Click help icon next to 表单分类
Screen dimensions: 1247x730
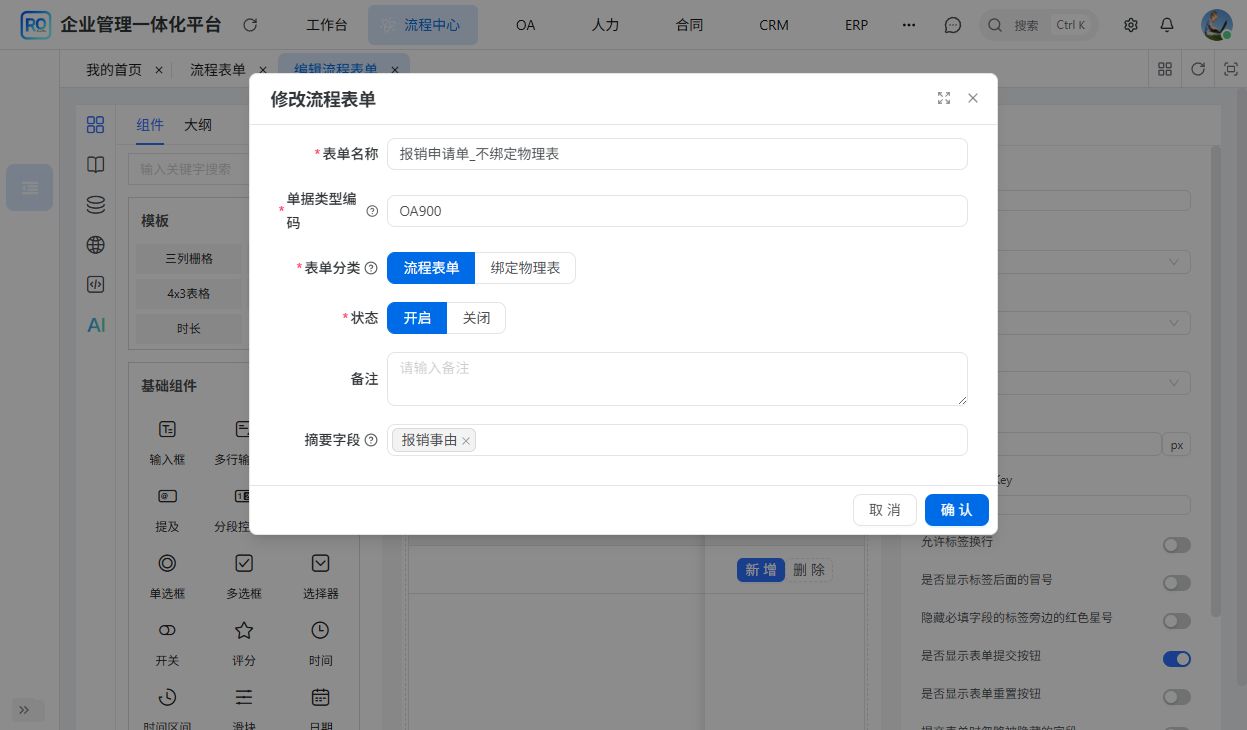tap(371, 268)
